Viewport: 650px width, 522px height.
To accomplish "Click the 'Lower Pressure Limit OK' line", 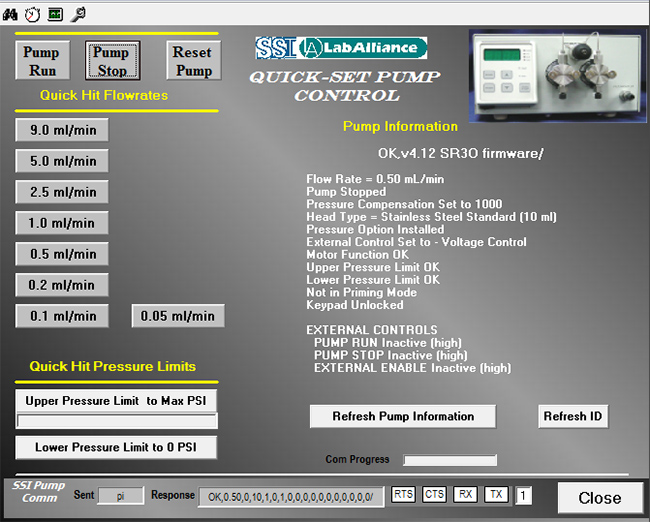I will coord(373,280).
